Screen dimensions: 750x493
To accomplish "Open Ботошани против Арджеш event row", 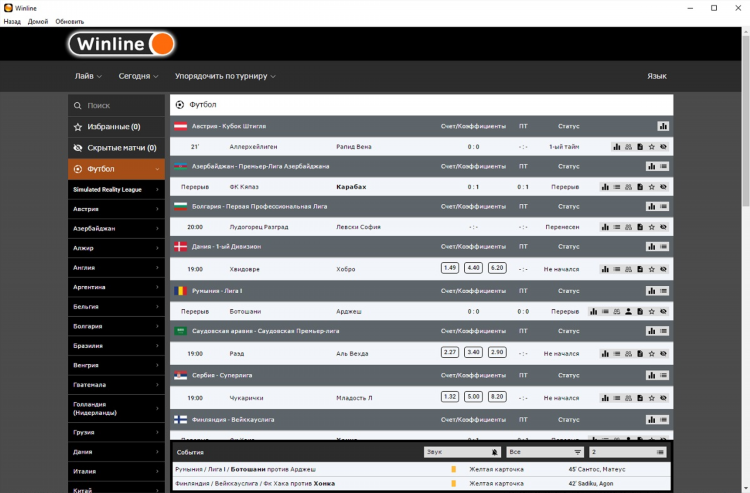I will 421,469.
